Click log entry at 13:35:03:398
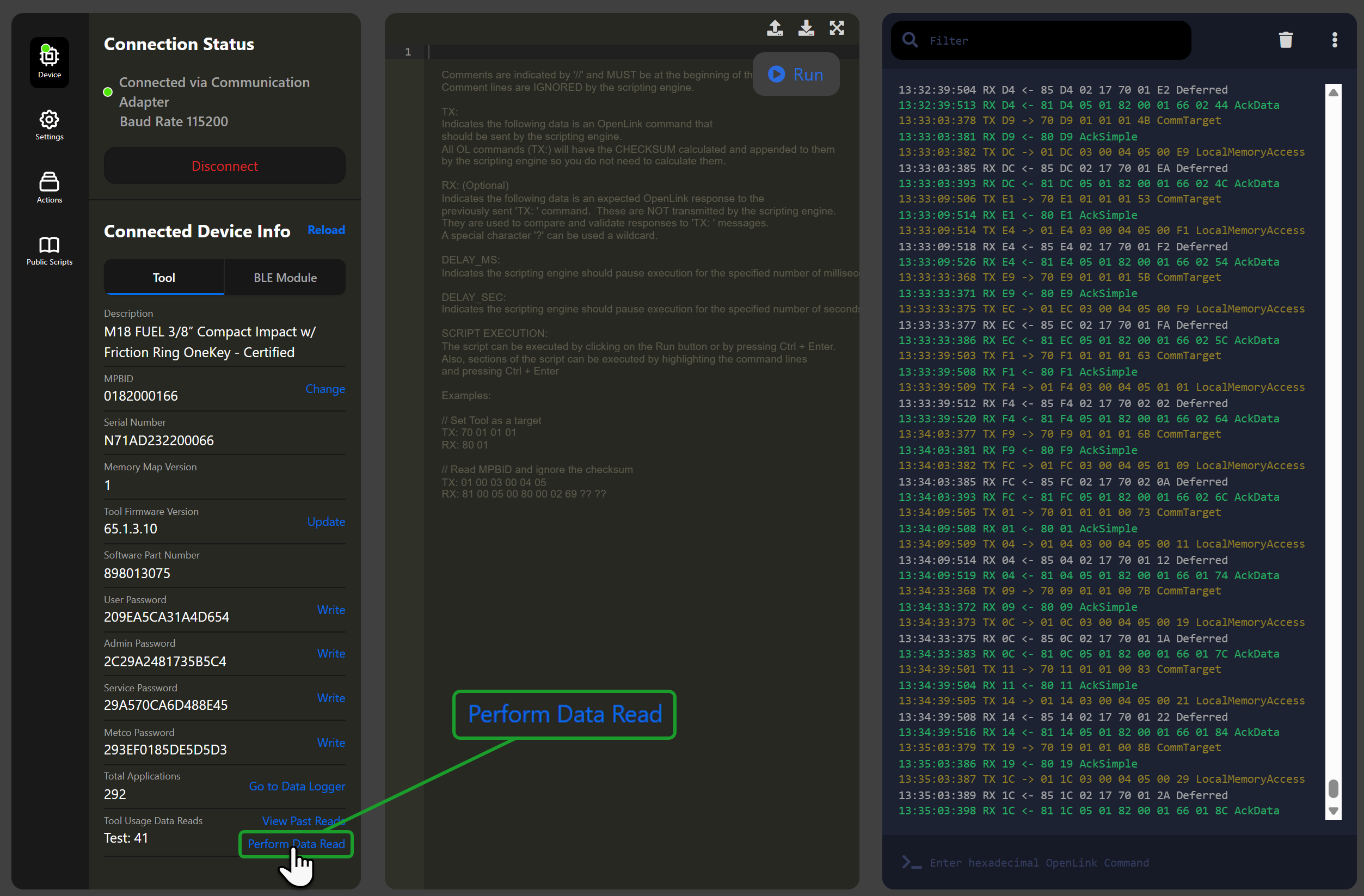This screenshot has height=896, width=1364. (1089, 811)
